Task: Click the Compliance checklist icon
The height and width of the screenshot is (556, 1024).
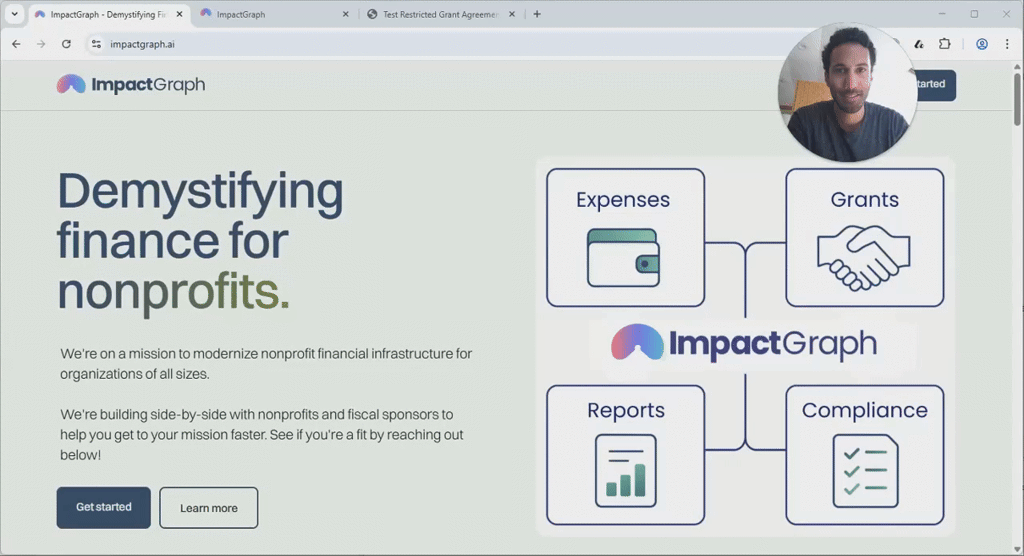Action: [865, 470]
